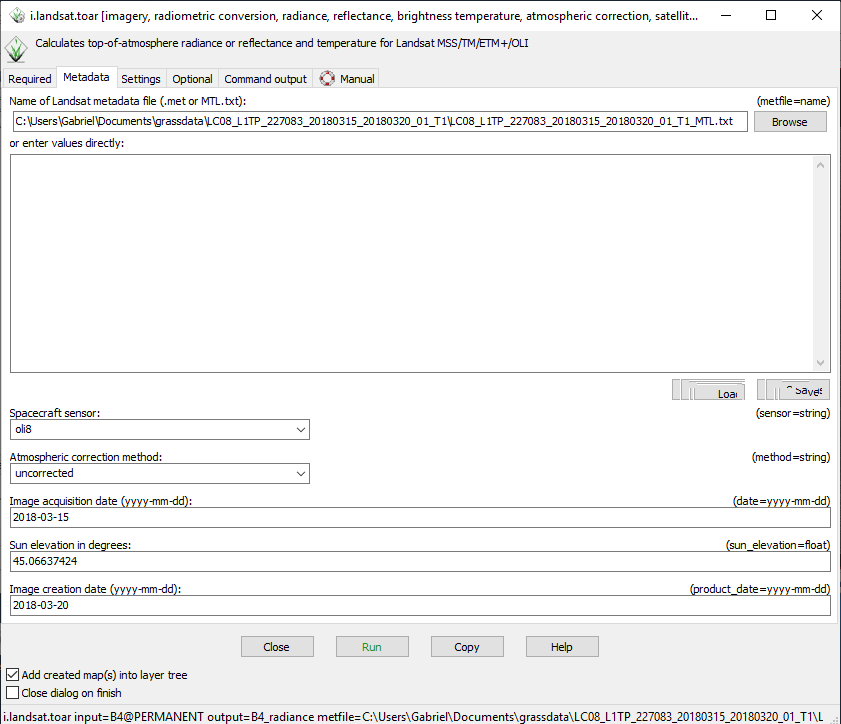Switch to the Required tab
This screenshot has height=724, width=841.
coord(29,79)
